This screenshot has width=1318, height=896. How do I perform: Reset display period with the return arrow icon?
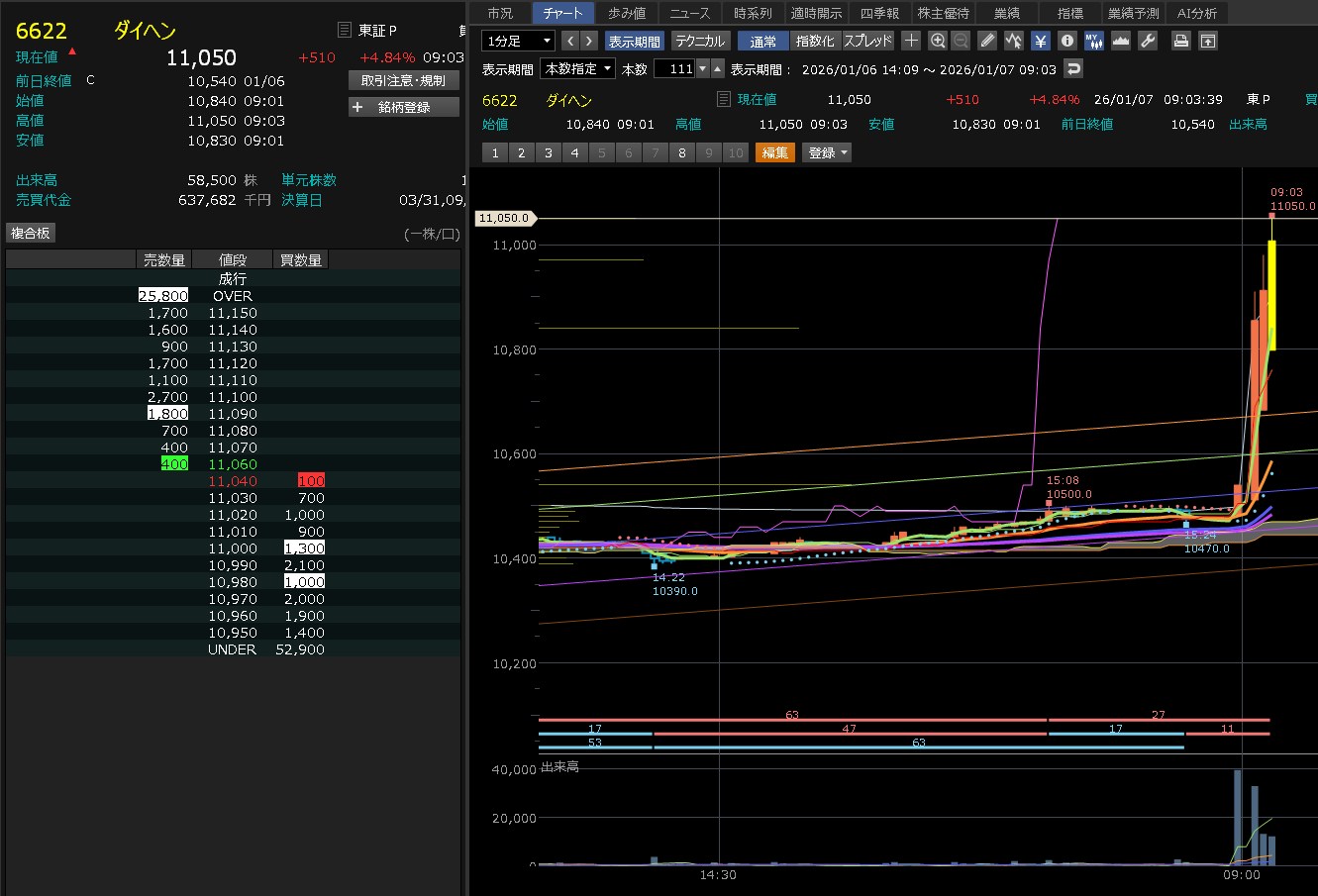point(1073,68)
